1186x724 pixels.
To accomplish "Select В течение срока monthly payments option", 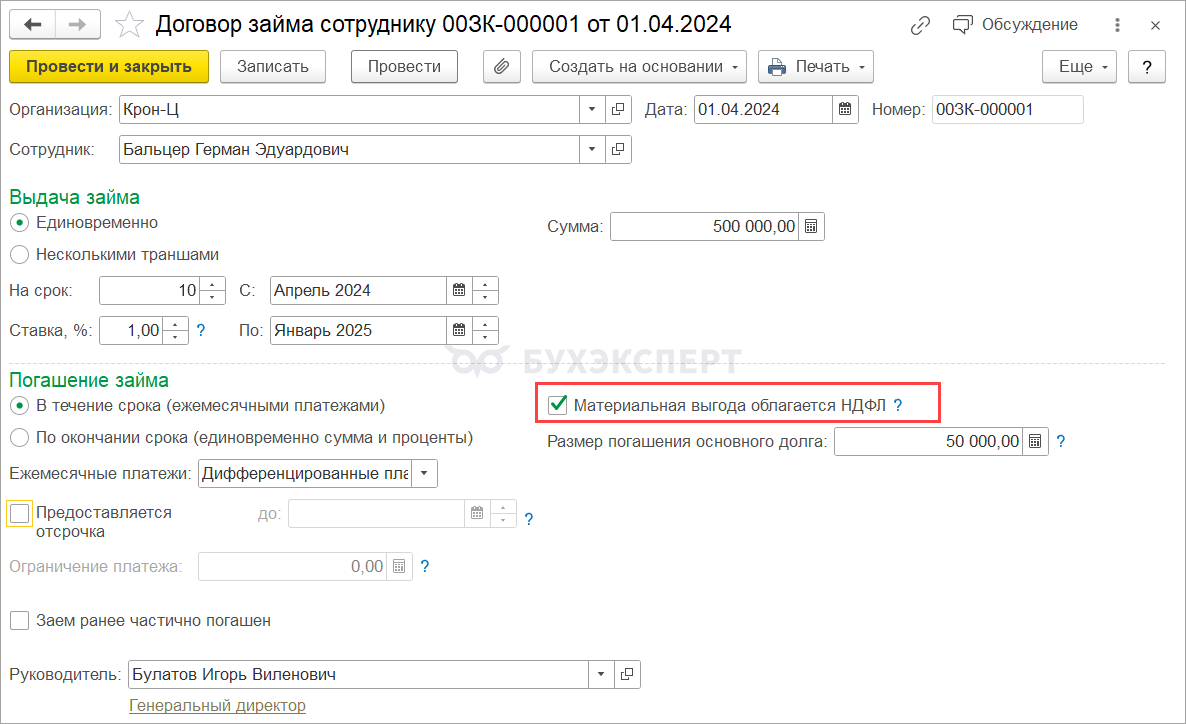I will pyautogui.click(x=20, y=406).
